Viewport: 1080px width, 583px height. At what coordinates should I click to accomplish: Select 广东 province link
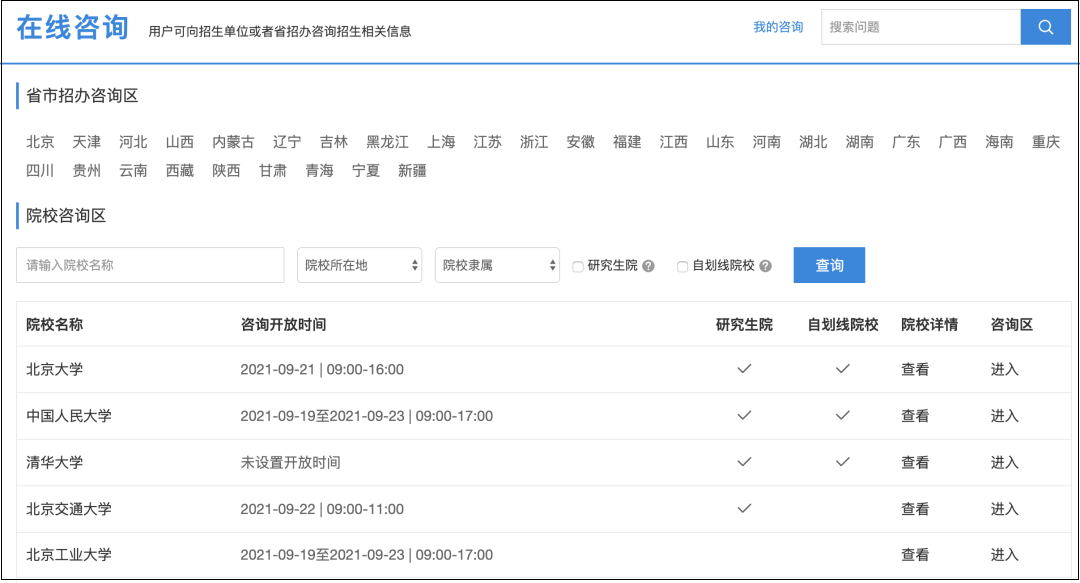pos(906,142)
